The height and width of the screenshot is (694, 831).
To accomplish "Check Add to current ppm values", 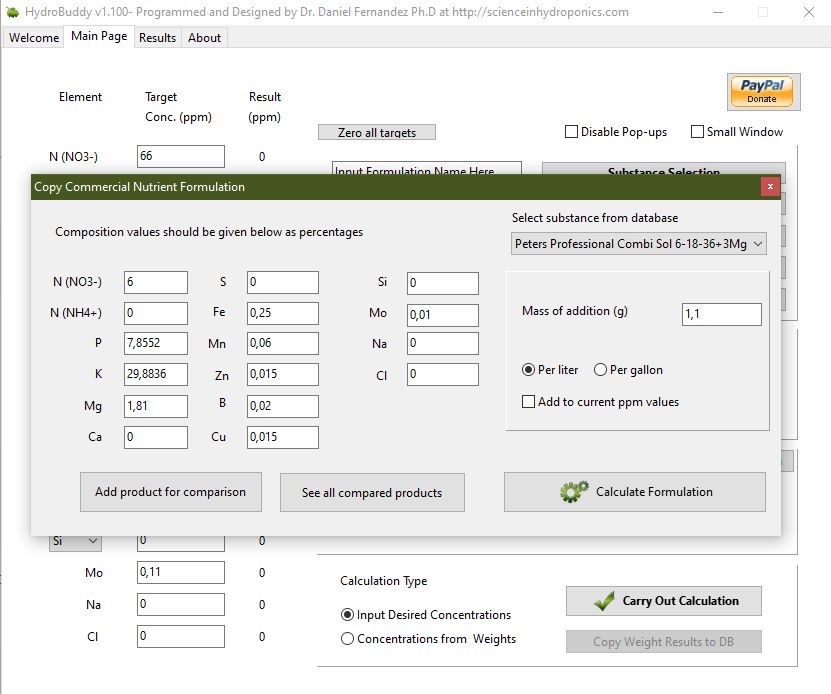I will pyautogui.click(x=529, y=402).
